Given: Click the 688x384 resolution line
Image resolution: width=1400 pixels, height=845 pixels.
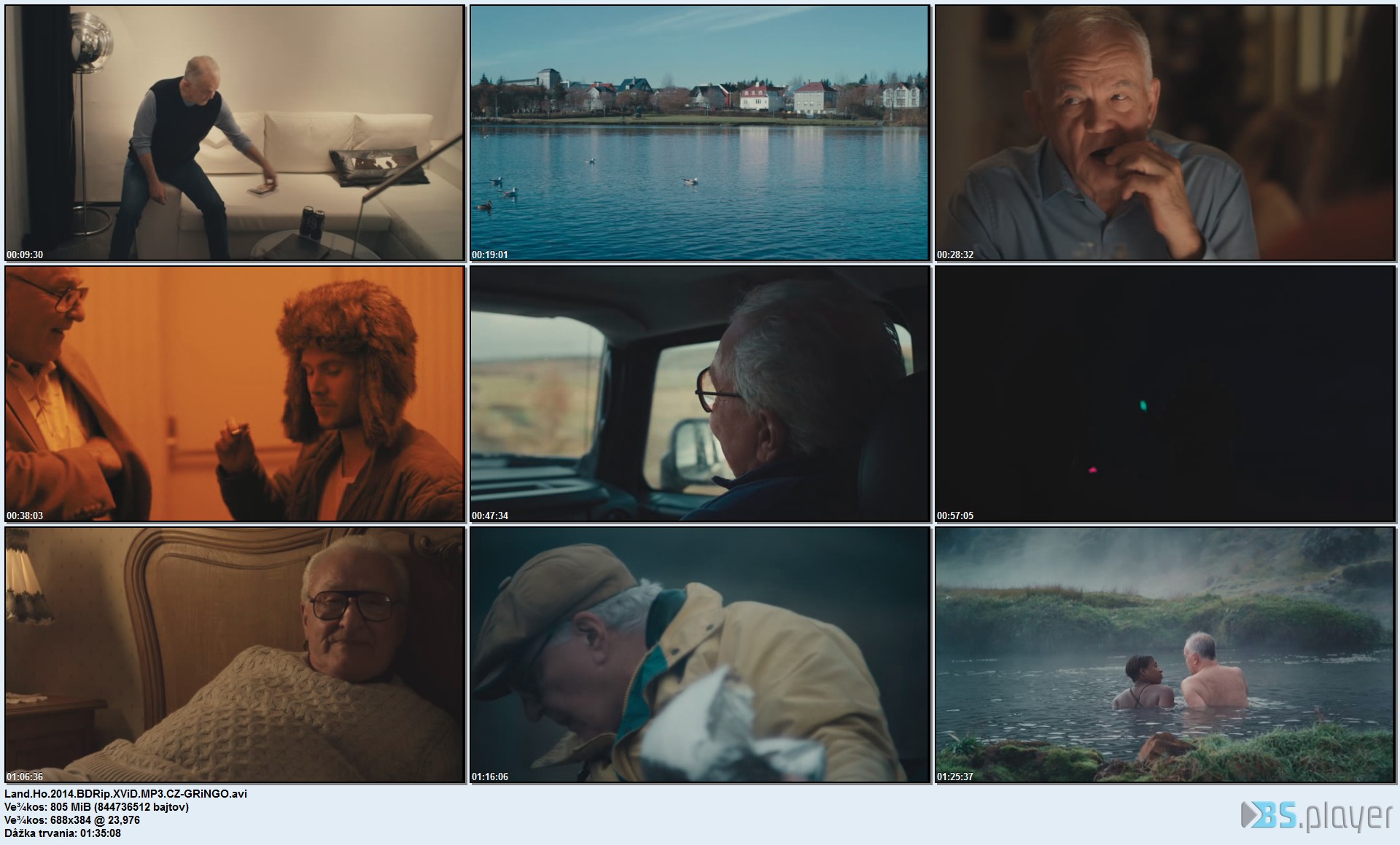Looking at the screenshot, I should tap(72, 820).
